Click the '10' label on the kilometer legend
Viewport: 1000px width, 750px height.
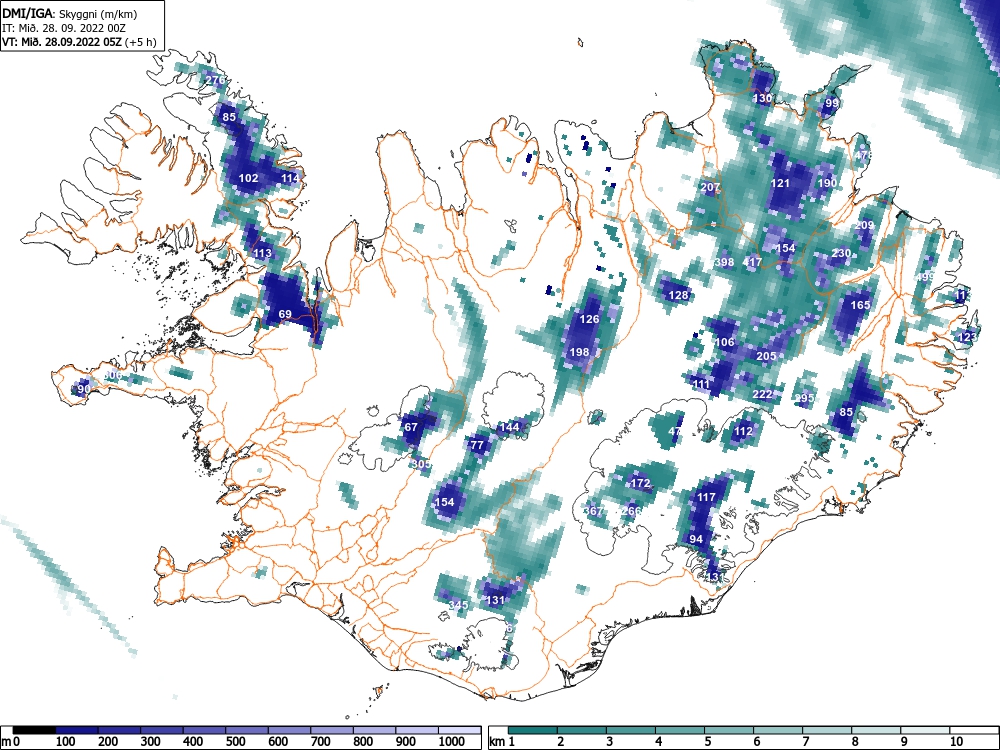(955, 741)
